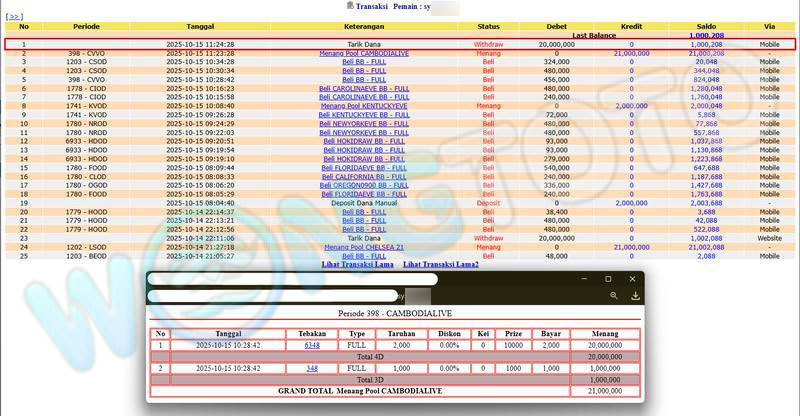Viewport: 800px width, 416px height.
Task: Open Lihat Transaksi Lama2 link
Action: point(440,264)
